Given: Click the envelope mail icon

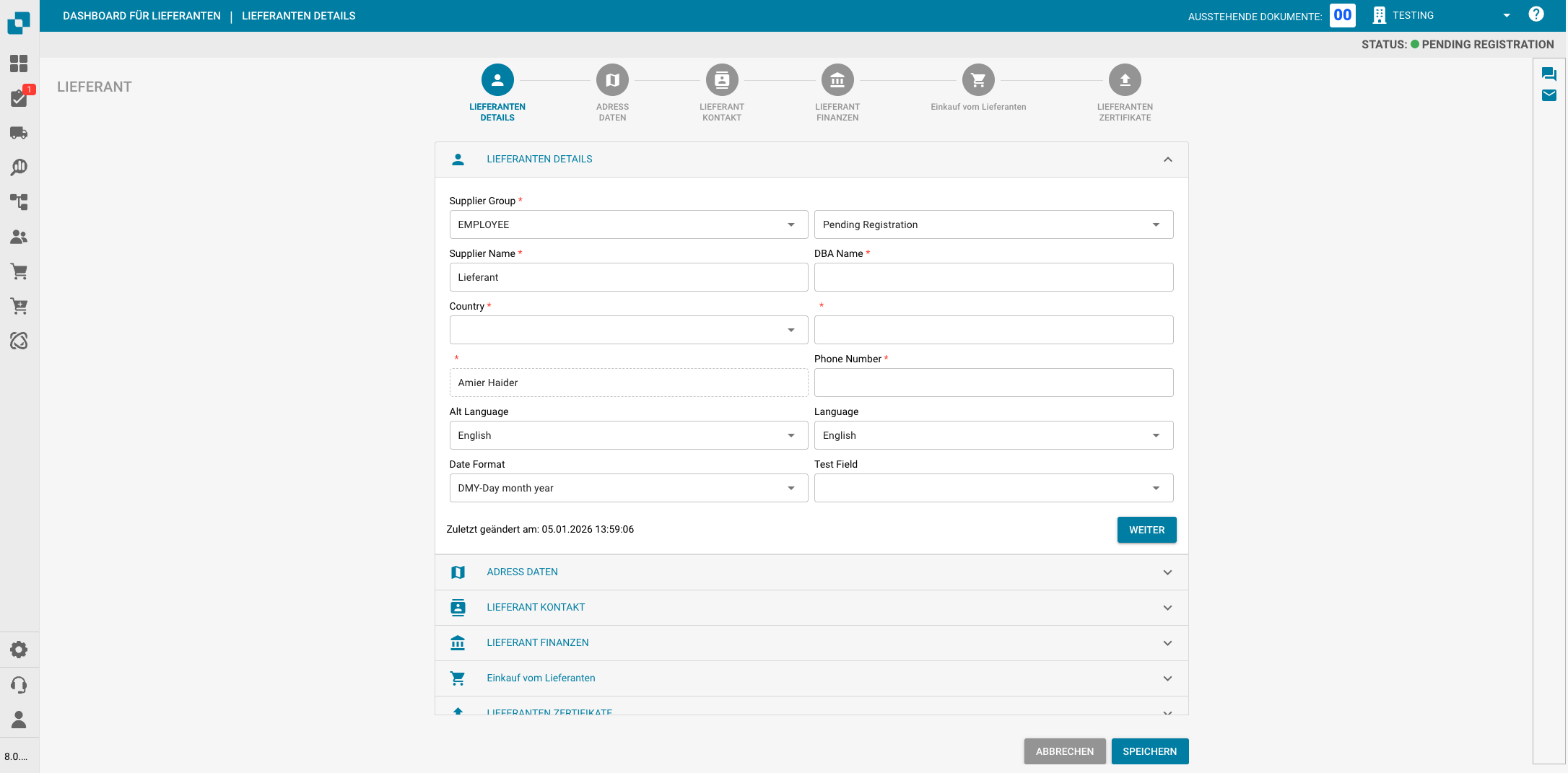Looking at the screenshot, I should tap(1549, 95).
